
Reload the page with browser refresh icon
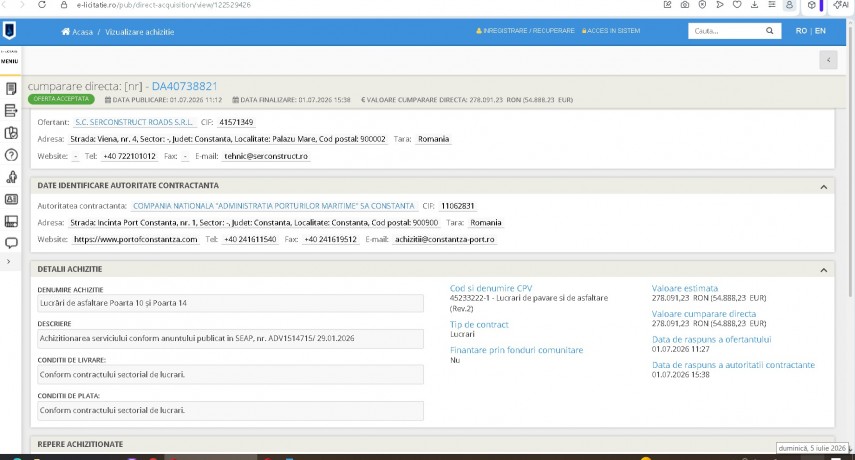pos(42,5)
